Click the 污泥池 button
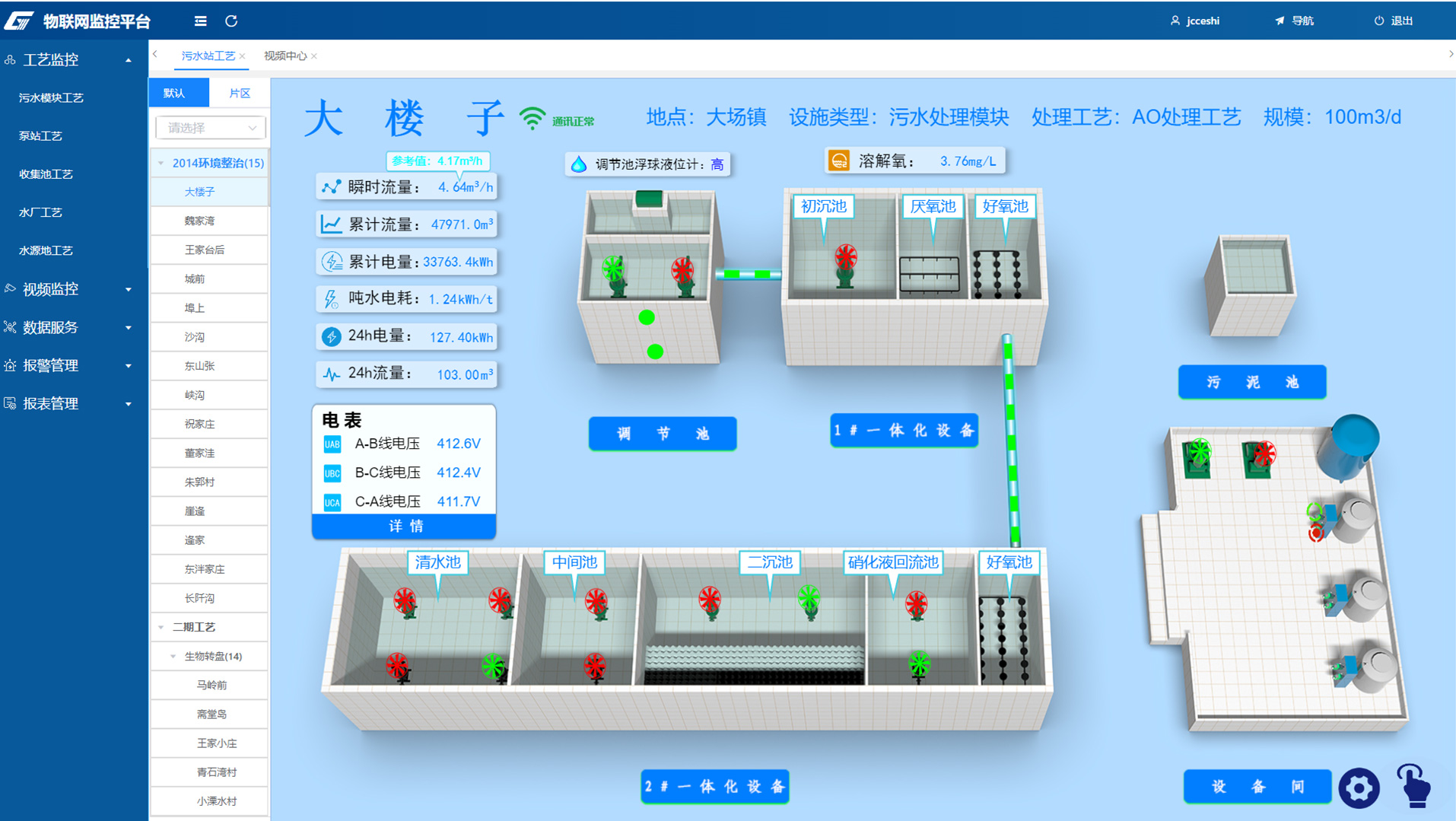 (1252, 382)
